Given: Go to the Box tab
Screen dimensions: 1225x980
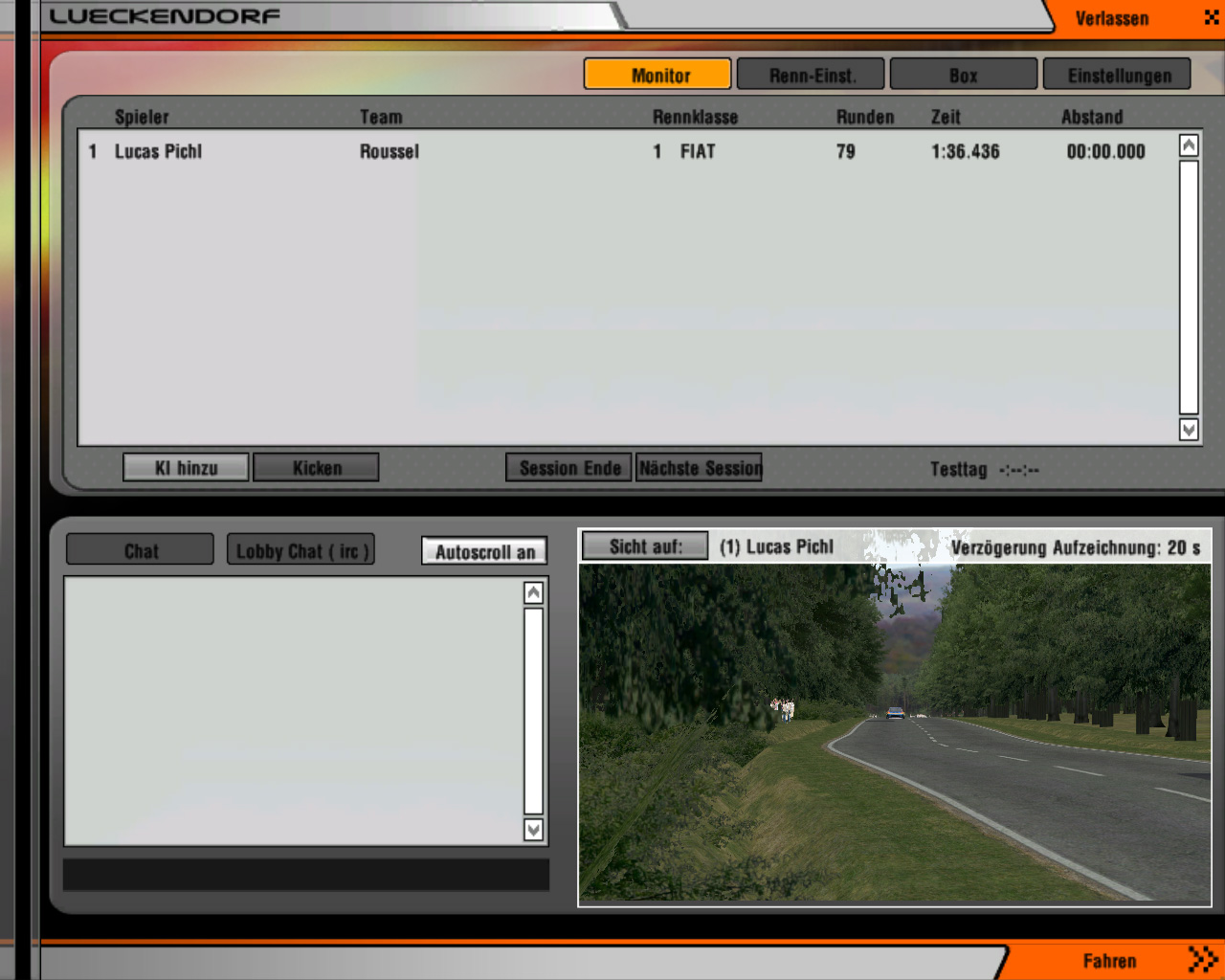Looking at the screenshot, I should (963, 75).
